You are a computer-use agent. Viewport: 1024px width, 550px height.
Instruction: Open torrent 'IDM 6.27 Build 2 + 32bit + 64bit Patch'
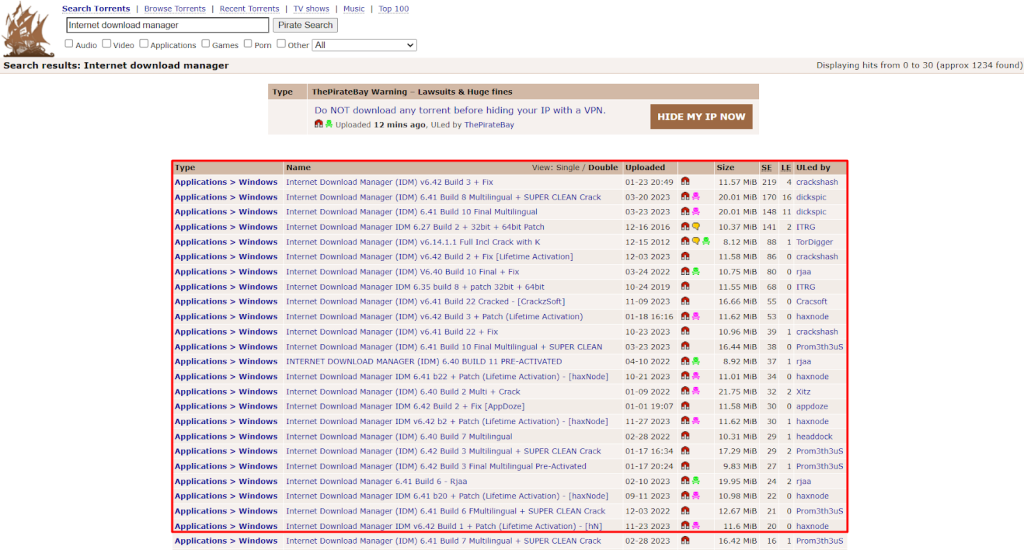click(415, 227)
